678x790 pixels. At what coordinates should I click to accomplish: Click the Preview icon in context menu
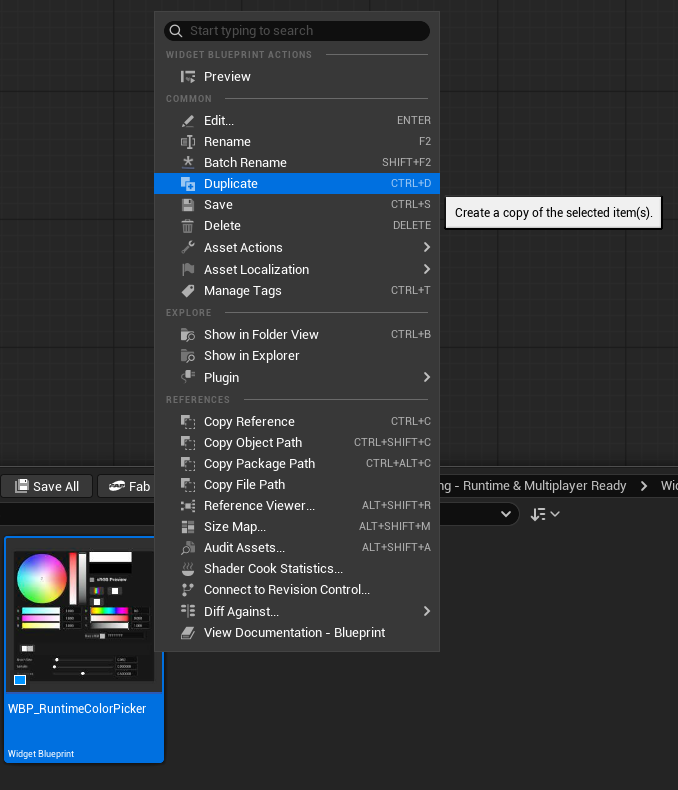[188, 77]
